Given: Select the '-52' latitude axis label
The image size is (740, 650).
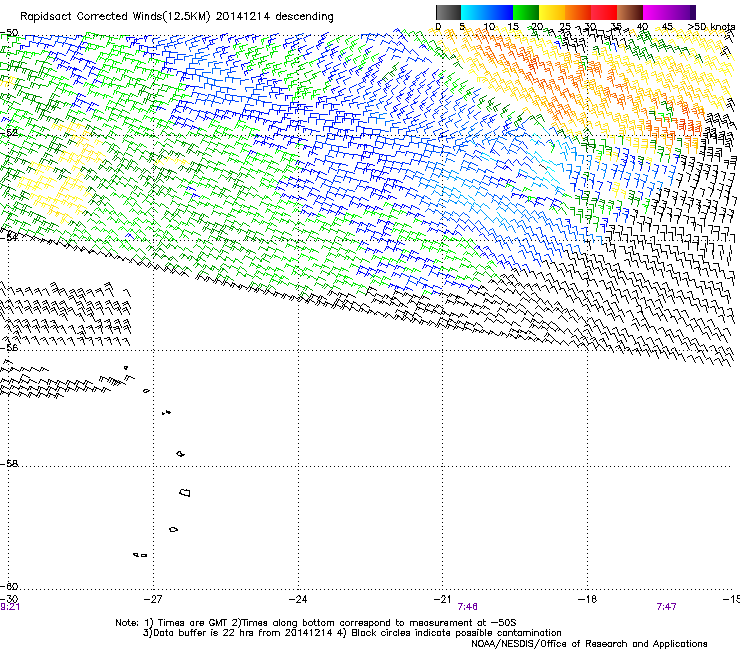Looking at the screenshot, I should point(9,133).
